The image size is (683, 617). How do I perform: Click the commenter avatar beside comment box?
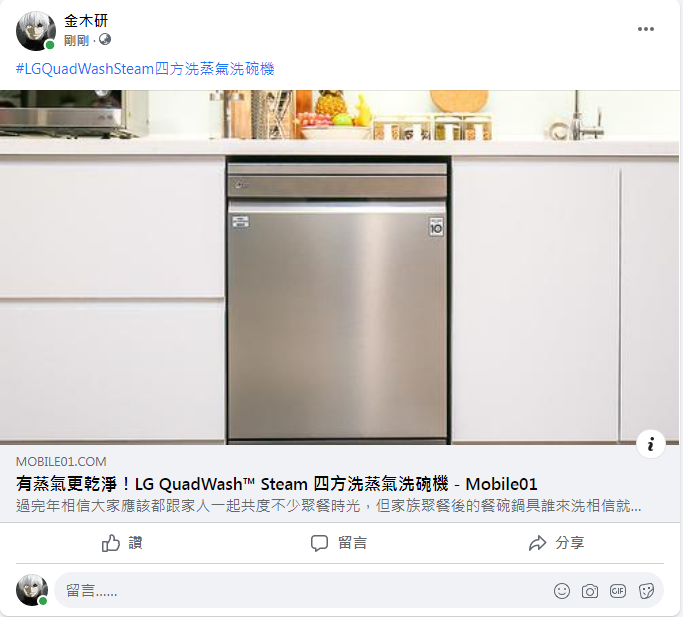pos(32,590)
